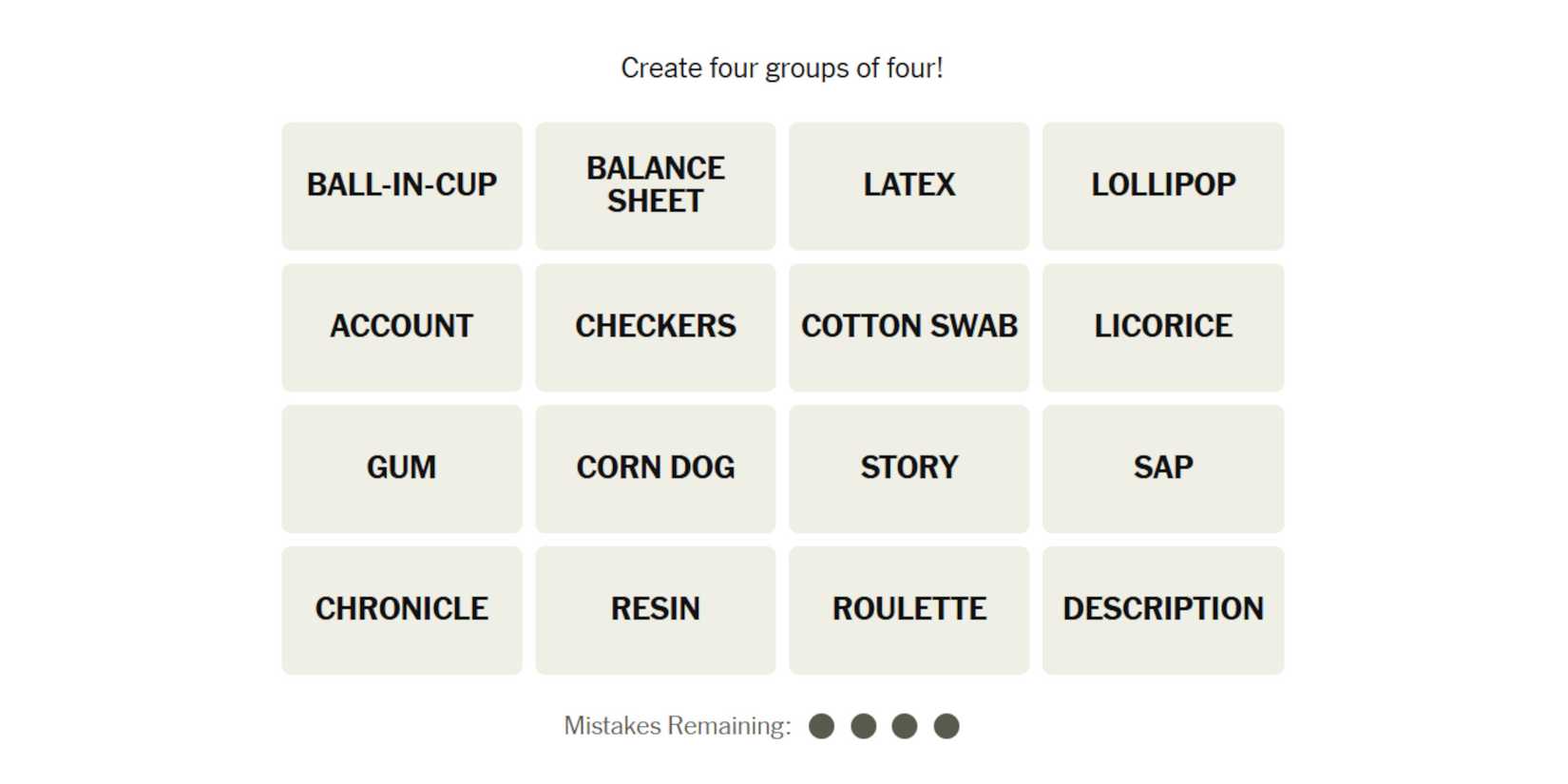Click the "Create four groups of four!" heading
The height and width of the screenshot is (784, 1568).
pos(781,68)
